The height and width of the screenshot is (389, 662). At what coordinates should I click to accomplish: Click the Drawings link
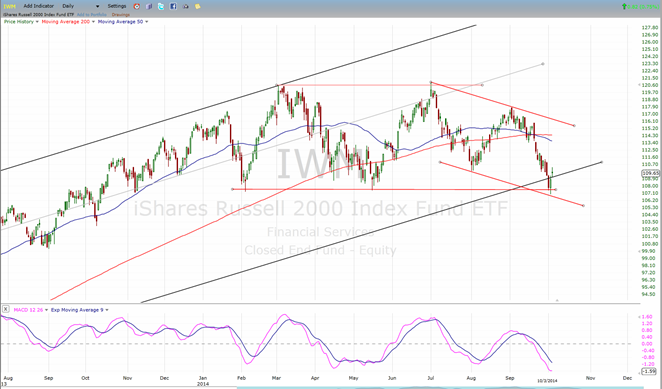coord(121,15)
